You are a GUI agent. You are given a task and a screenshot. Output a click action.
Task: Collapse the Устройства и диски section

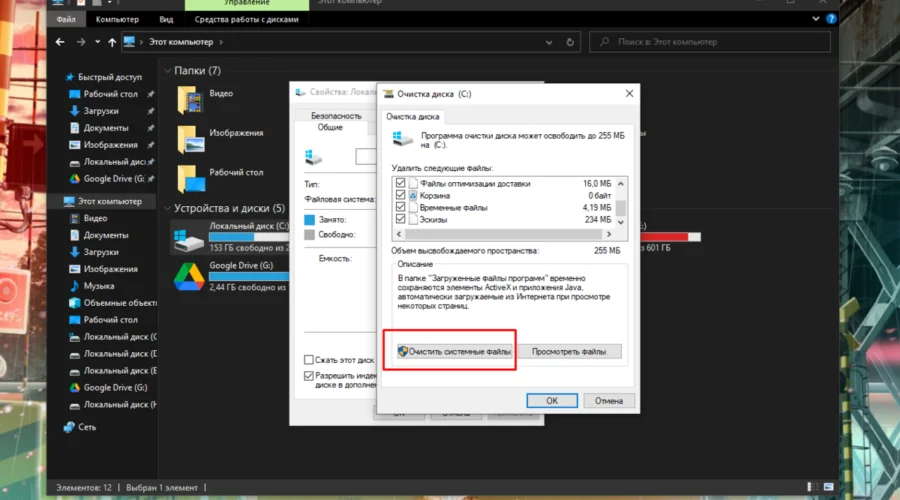(x=167, y=209)
